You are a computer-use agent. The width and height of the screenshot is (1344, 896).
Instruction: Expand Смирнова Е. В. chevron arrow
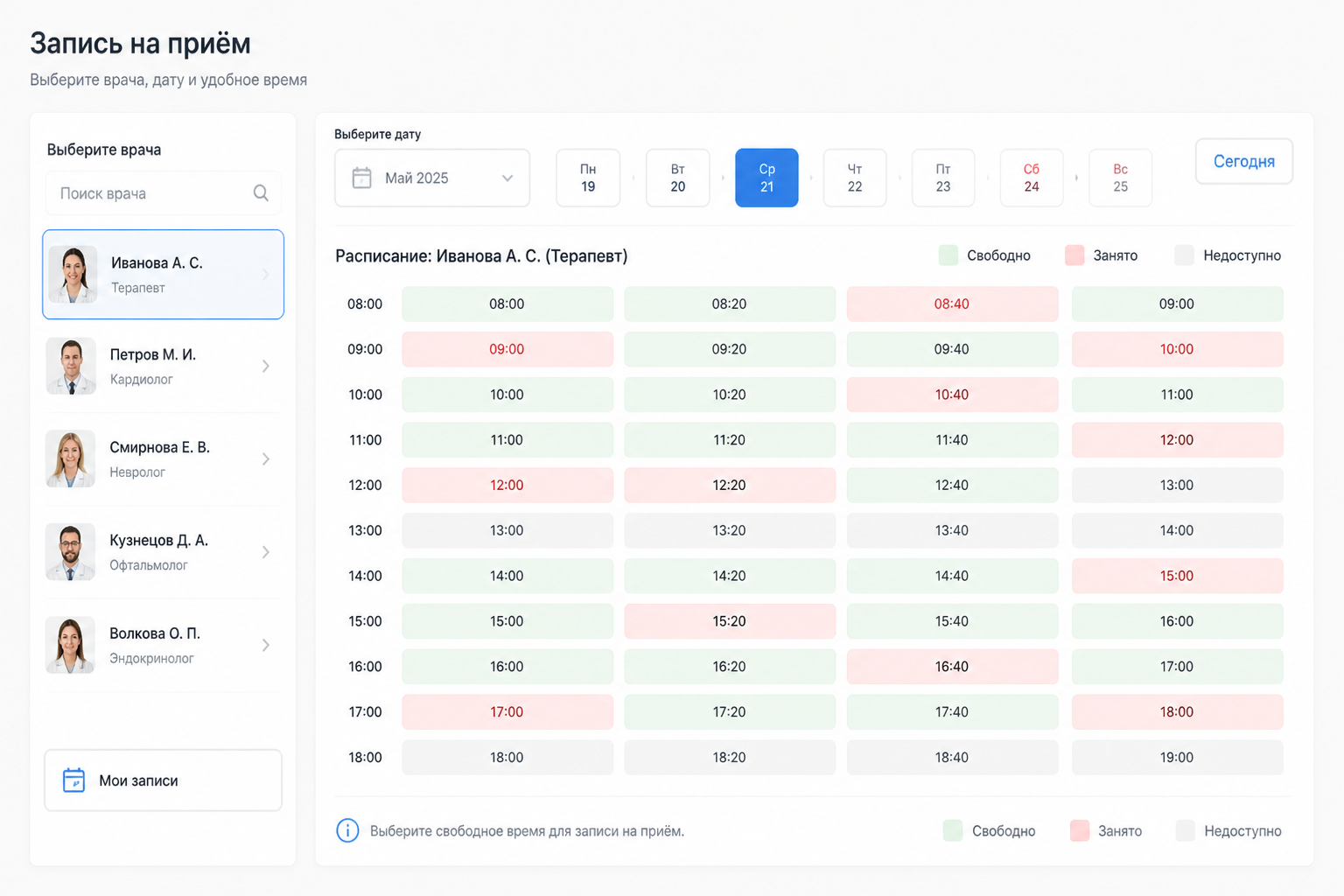(x=266, y=458)
